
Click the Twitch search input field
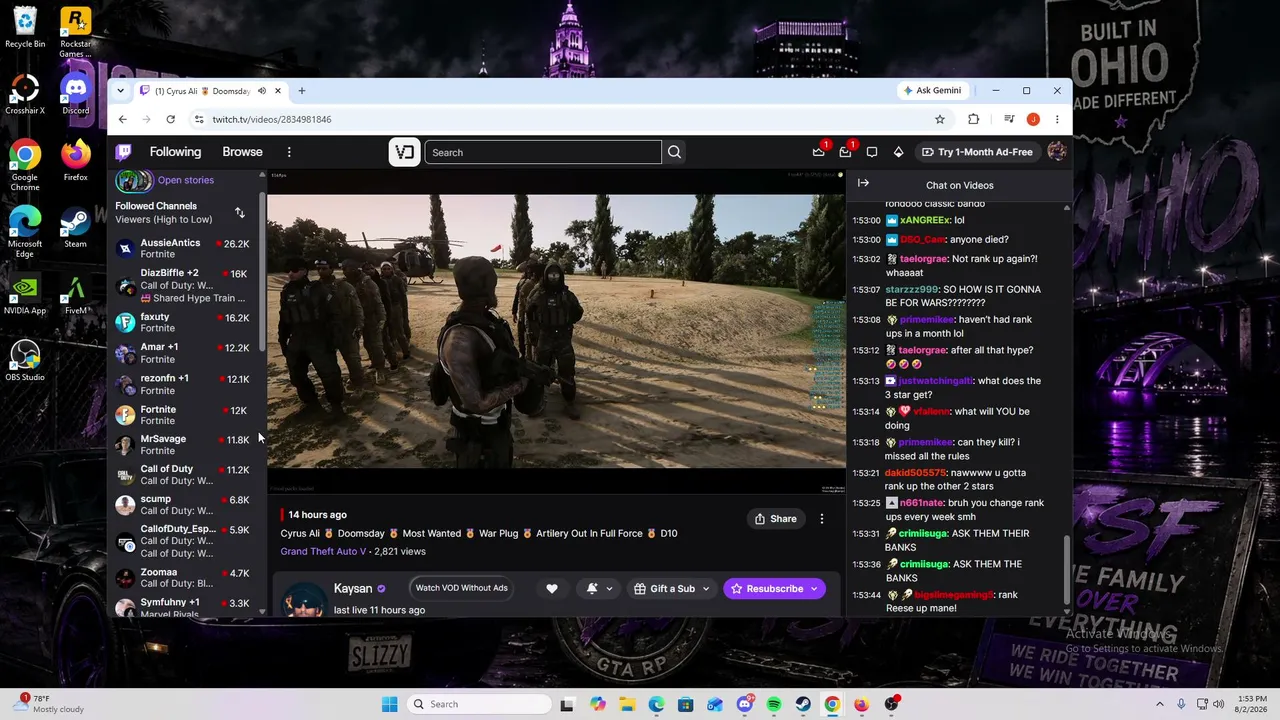pyautogui.click(x=543, y=152)
